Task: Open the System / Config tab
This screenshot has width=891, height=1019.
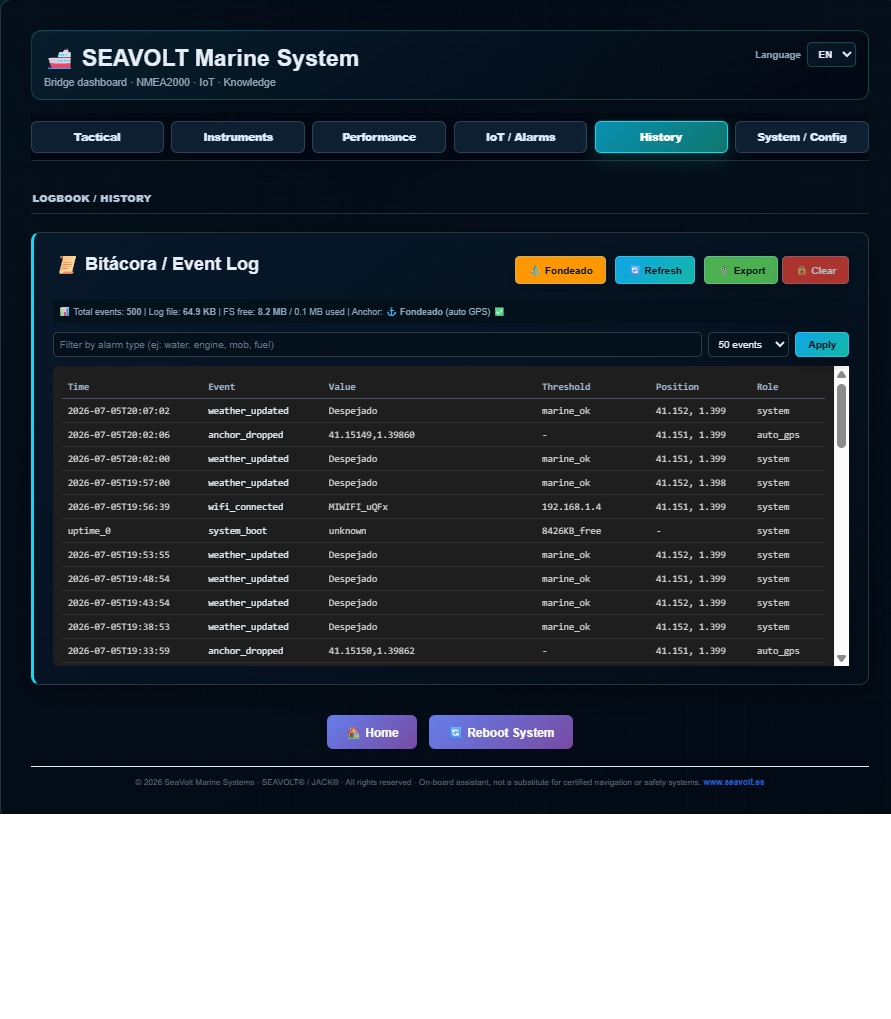Action: [801, 137]
